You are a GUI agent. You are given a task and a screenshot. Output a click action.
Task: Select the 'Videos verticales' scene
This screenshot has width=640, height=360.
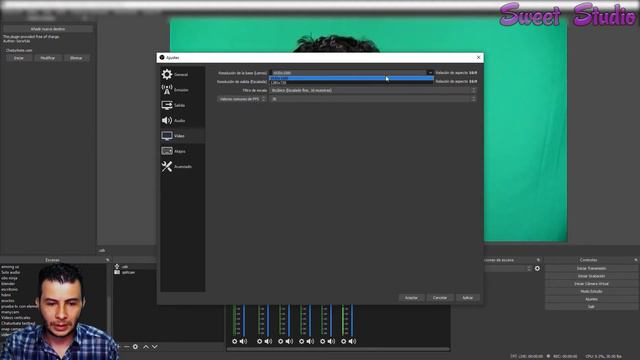coord(16,318)
